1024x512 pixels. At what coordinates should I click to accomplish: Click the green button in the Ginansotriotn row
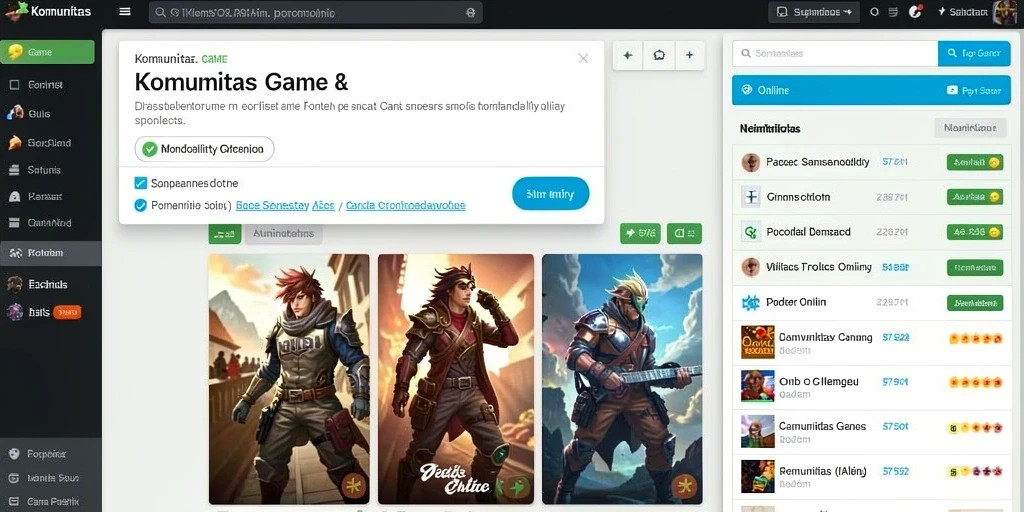pos(974,197)
